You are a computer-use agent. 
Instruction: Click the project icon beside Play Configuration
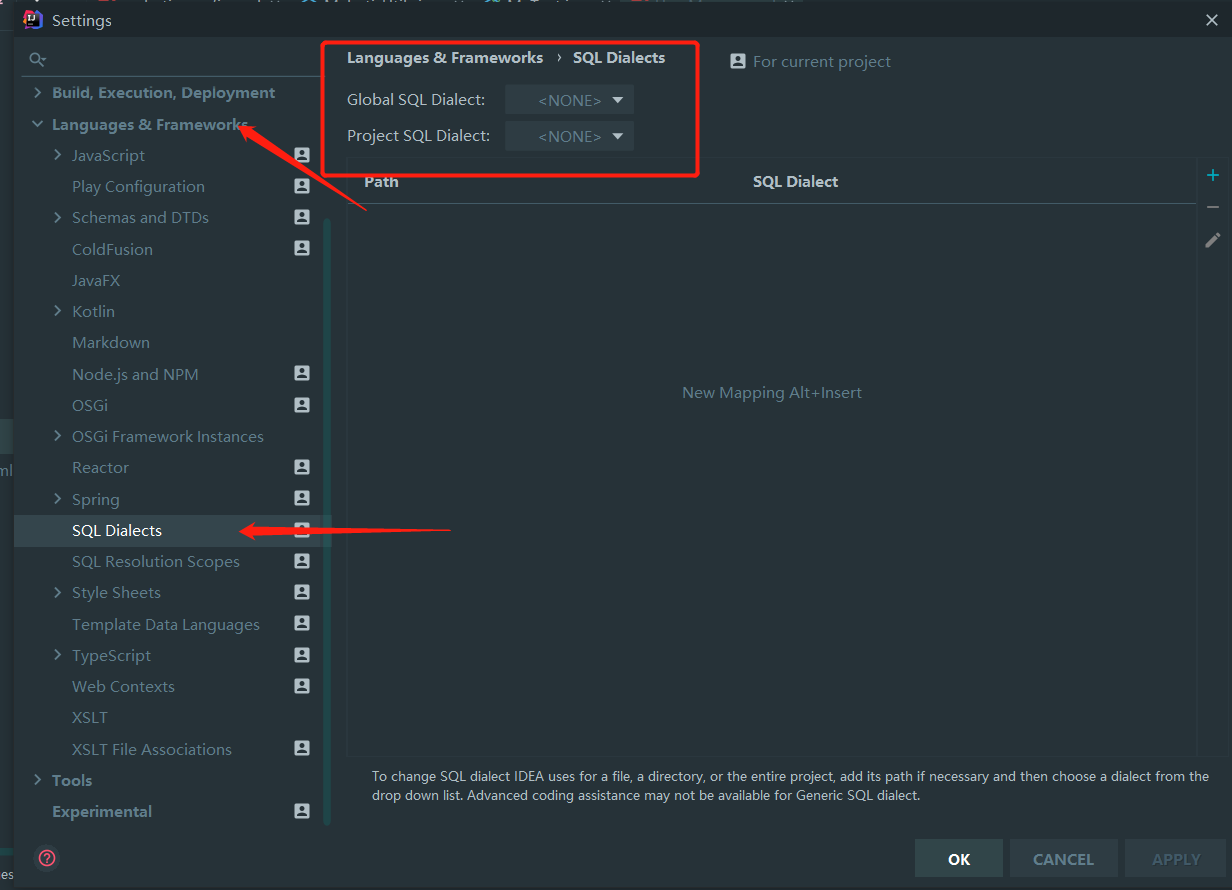[302, 185]
